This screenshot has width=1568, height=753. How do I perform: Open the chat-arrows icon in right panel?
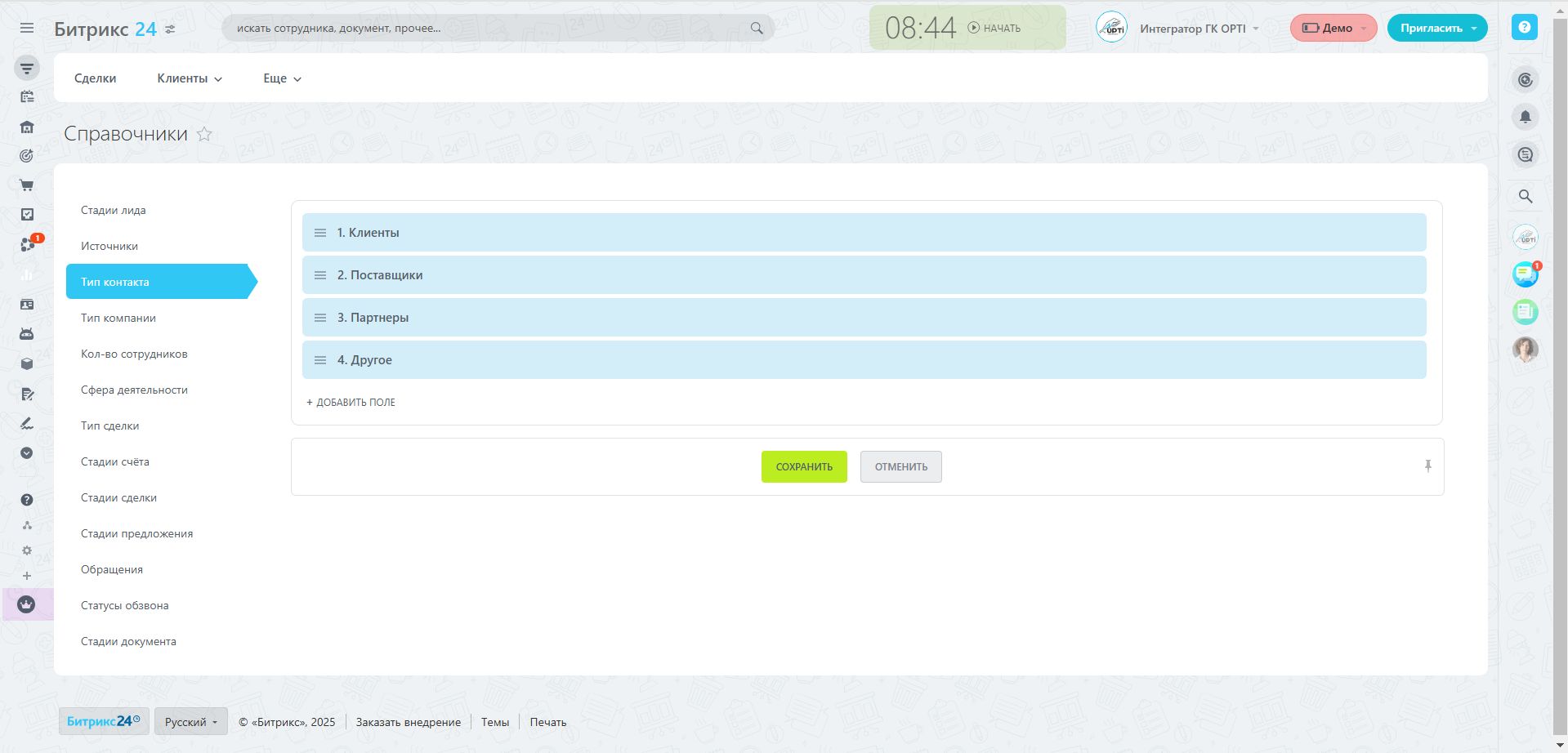pyautogui.click(x=1526, y=154)
